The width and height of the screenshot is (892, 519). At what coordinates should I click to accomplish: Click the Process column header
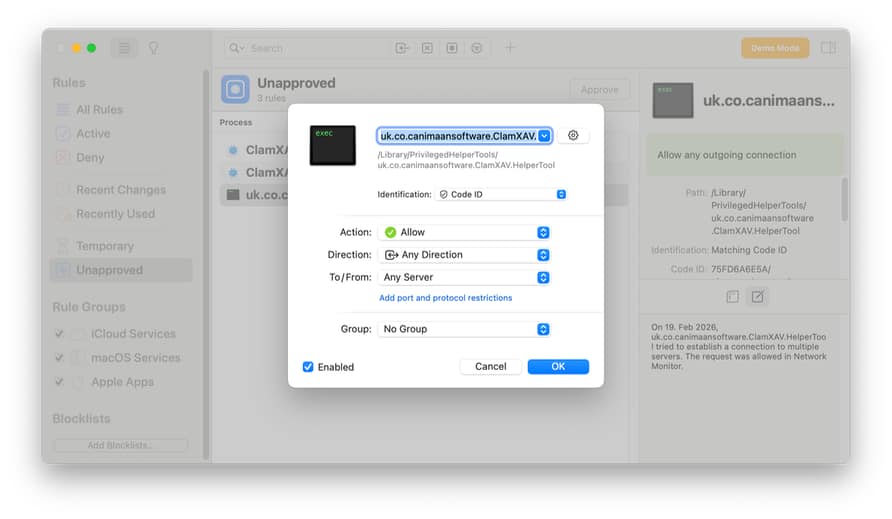236,122
